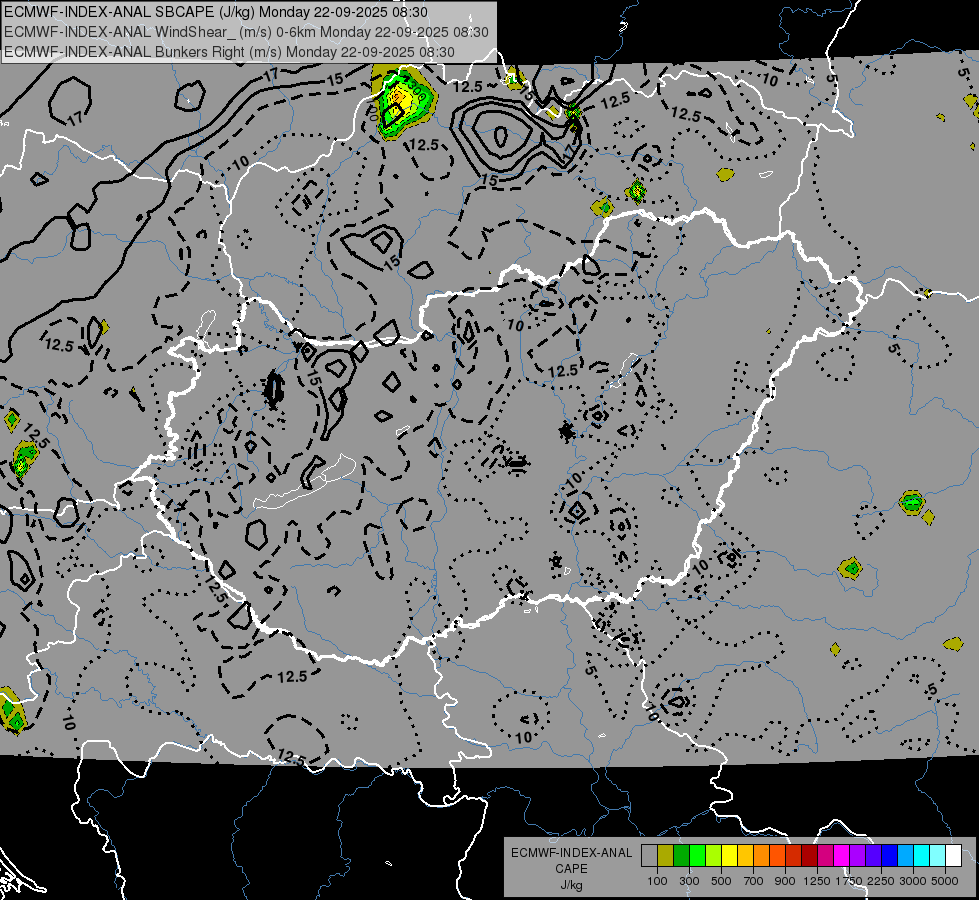Click the ECMWF-INDEX-ANAL legend title
Screen dimensions: 979x900
[571, 853]
